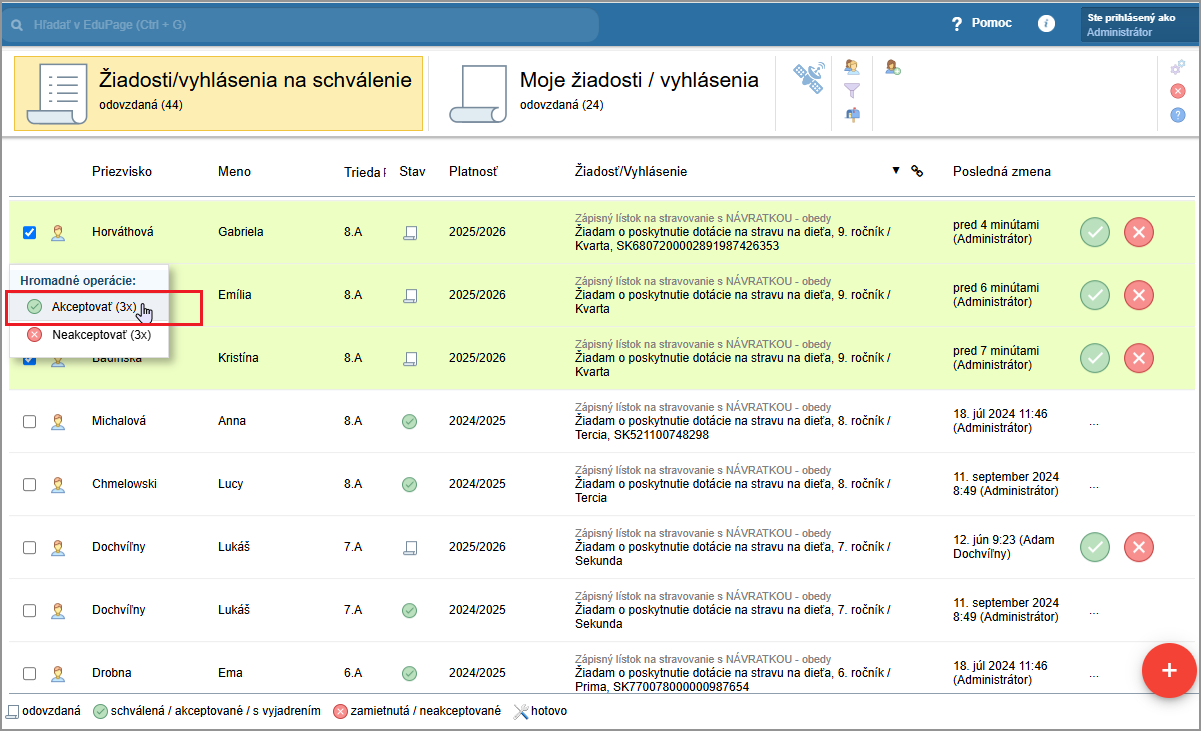Choose Akceptovať (3x) from bulk operations
Image resolution: width=1201 pixels, height=731 pixels.
[x=93, y=307]
